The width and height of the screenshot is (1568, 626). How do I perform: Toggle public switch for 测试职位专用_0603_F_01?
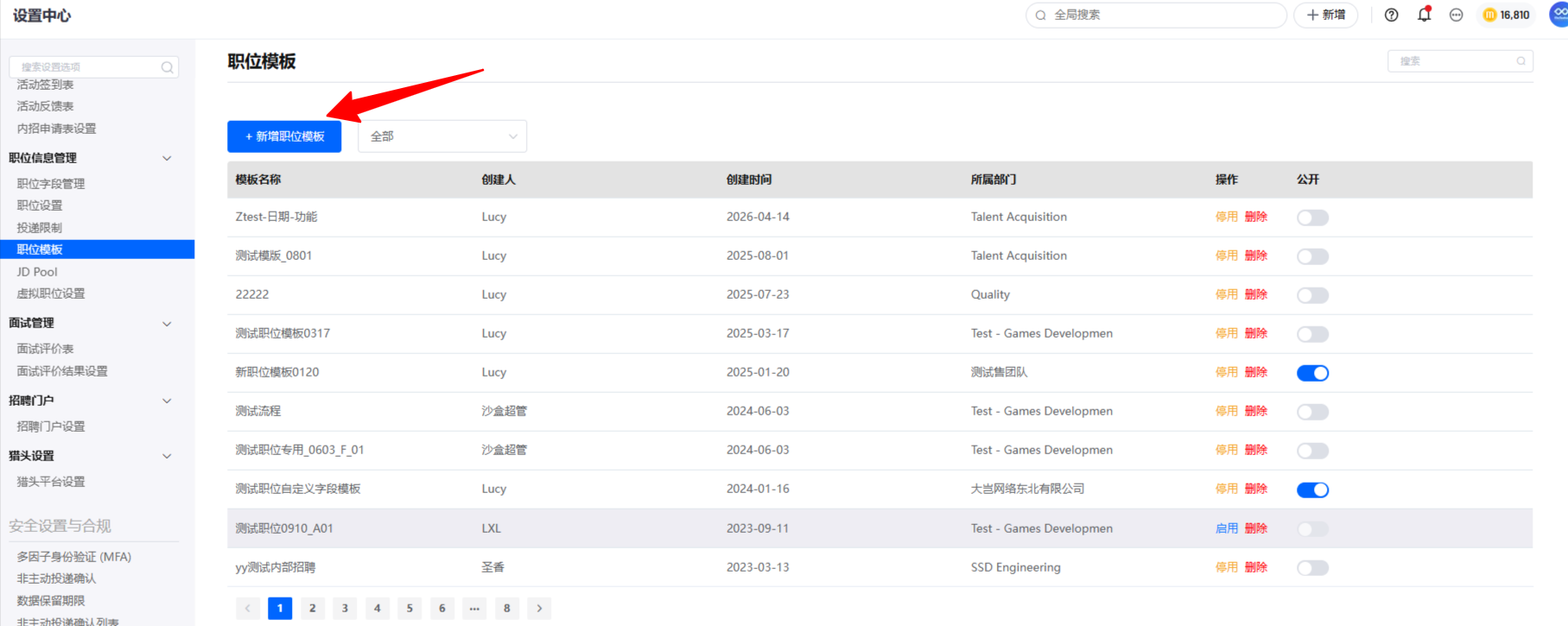pyautogui.click(x=1312, y=451)
